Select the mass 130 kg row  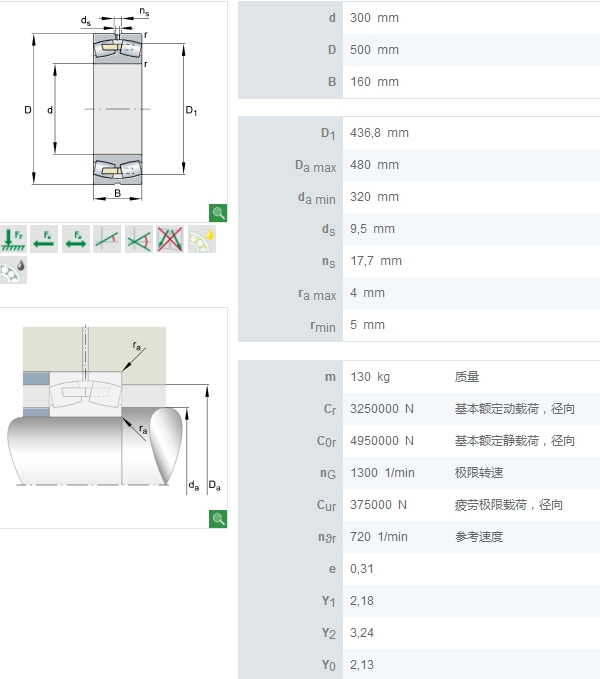coord(418,377)
